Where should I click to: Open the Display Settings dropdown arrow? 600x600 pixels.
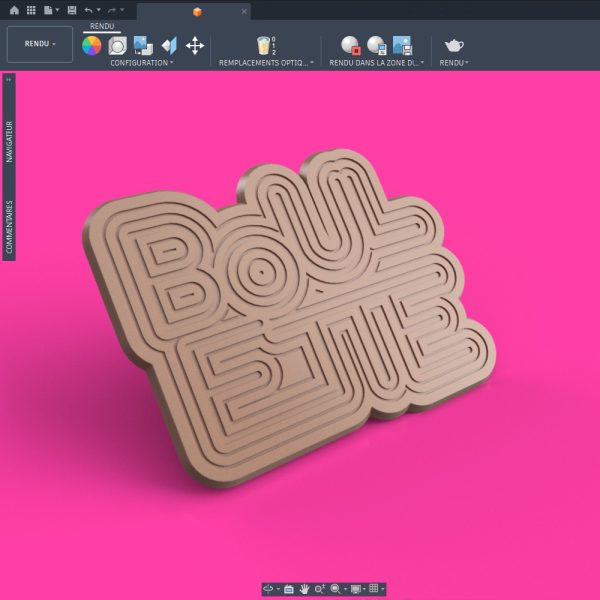pos(364,589)
